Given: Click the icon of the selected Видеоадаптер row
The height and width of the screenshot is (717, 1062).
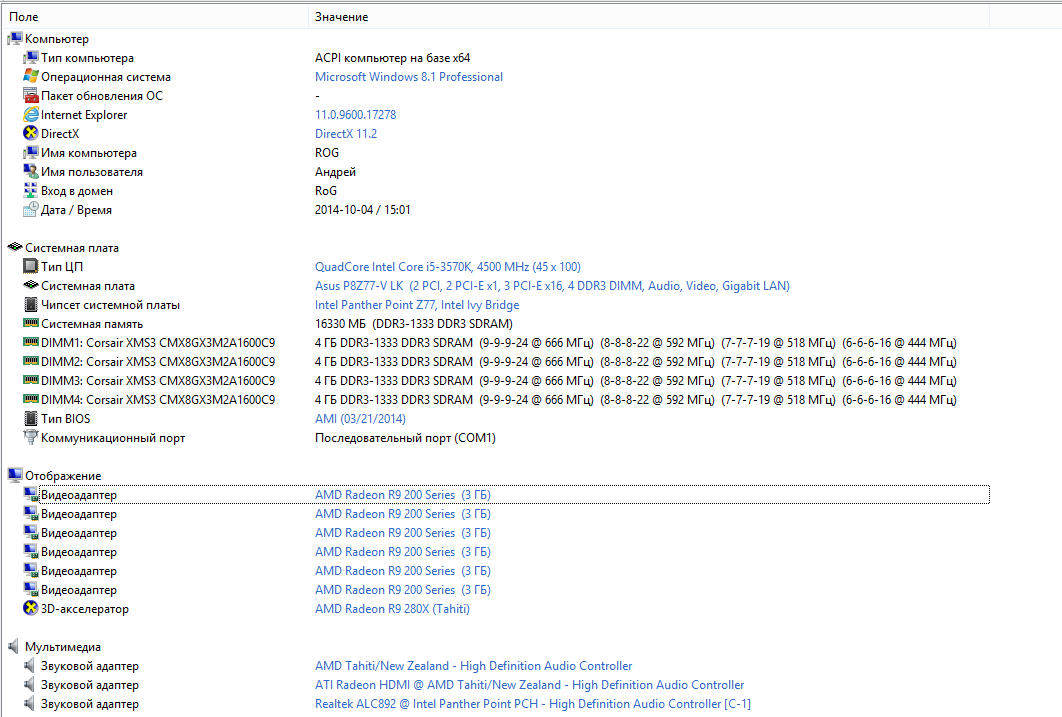Looking at the screenshot, I should (30, 494).
